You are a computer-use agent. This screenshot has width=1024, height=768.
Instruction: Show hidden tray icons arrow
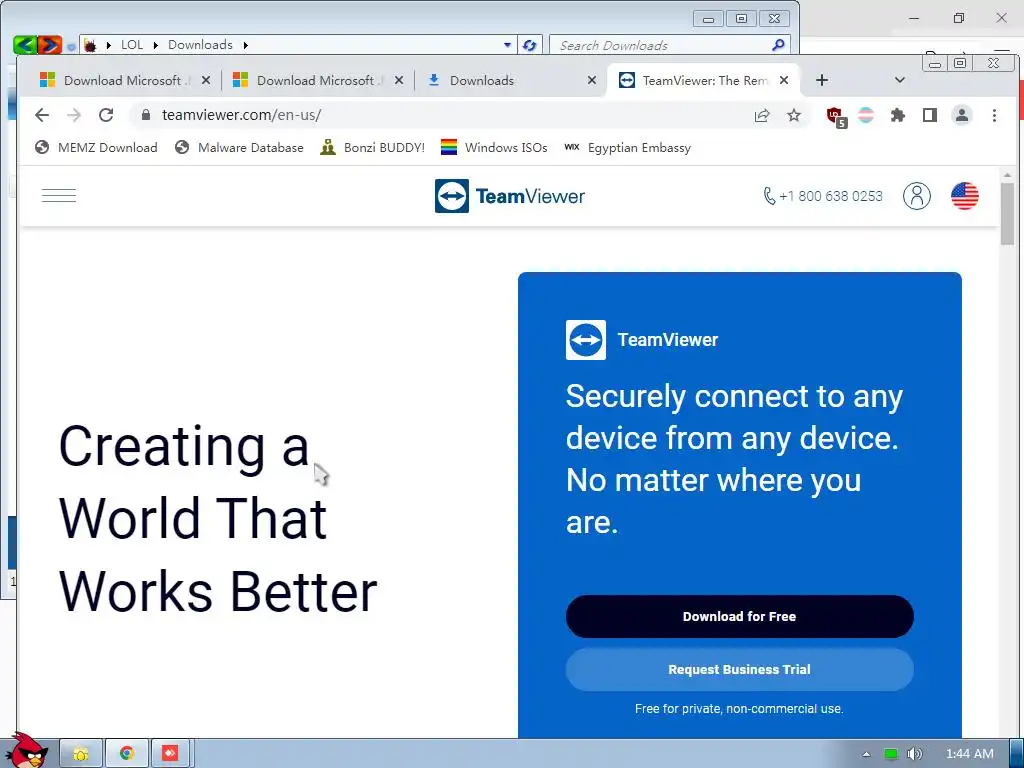pos(866,754)
